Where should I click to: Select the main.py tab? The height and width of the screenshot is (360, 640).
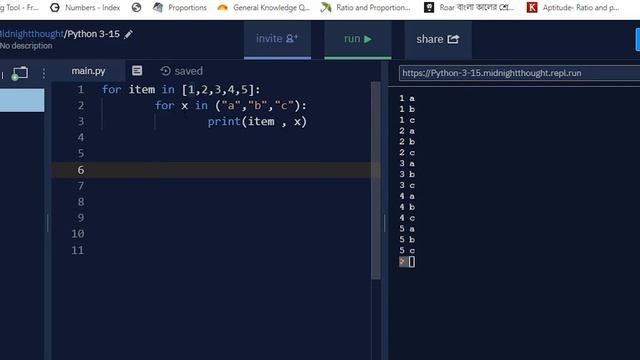[88, 71]
